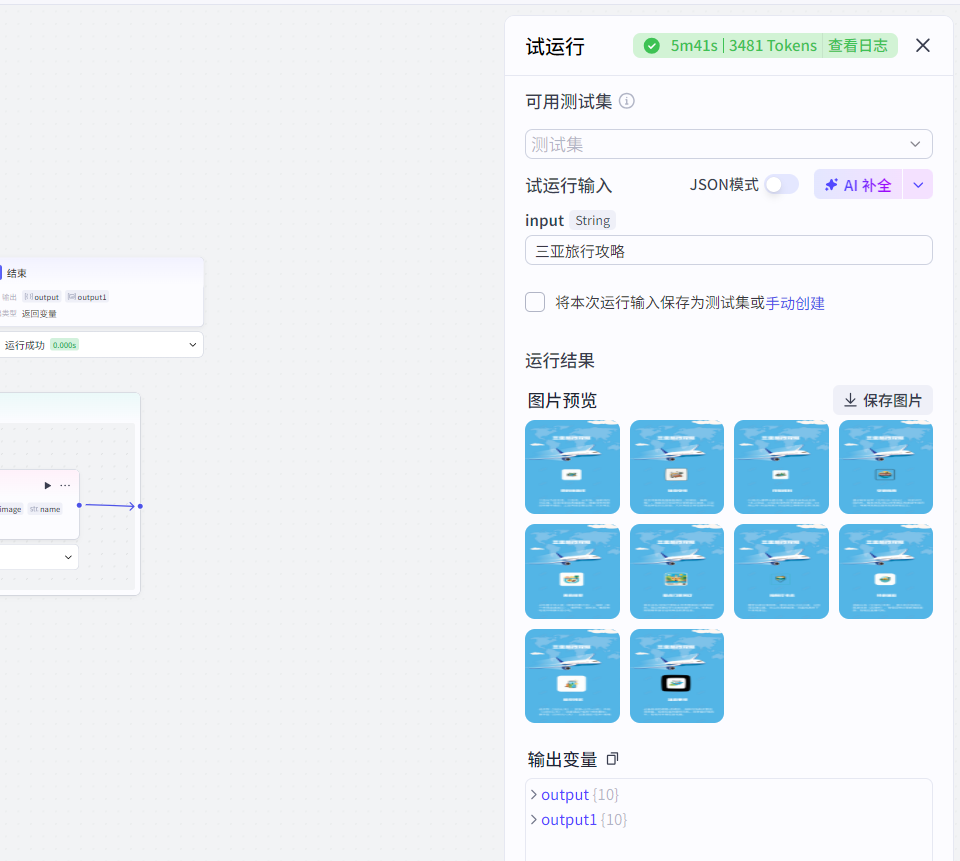
Task: Open the first image preview thumbnail
Action: 572,466
